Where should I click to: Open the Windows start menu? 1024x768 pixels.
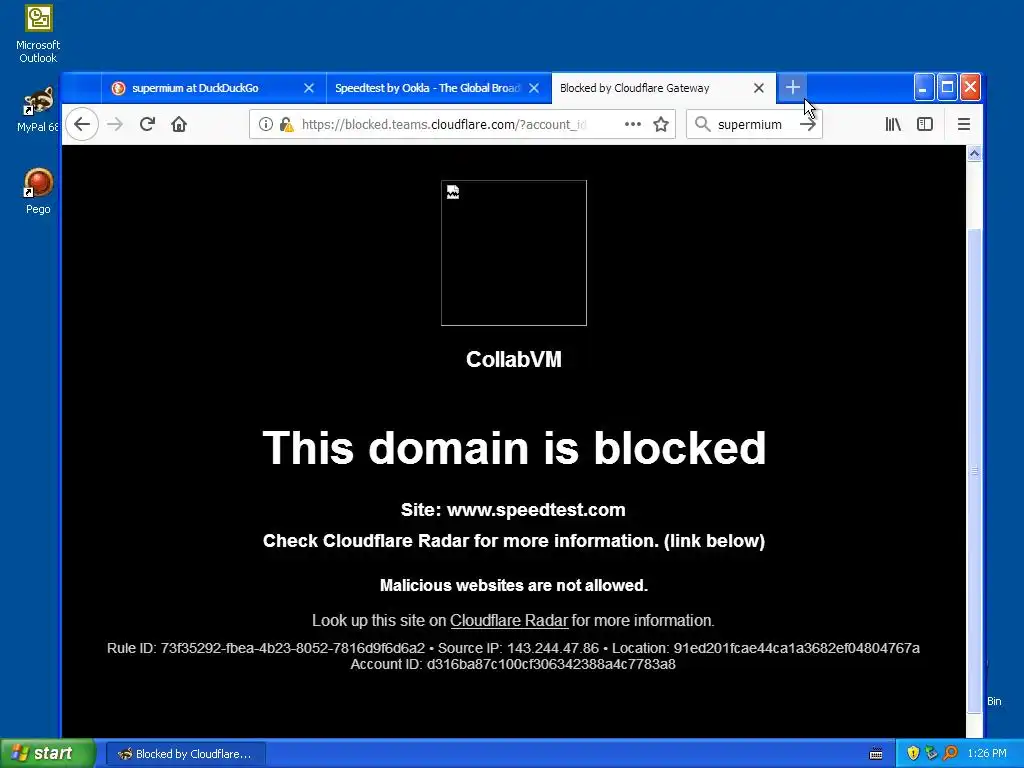48,754
